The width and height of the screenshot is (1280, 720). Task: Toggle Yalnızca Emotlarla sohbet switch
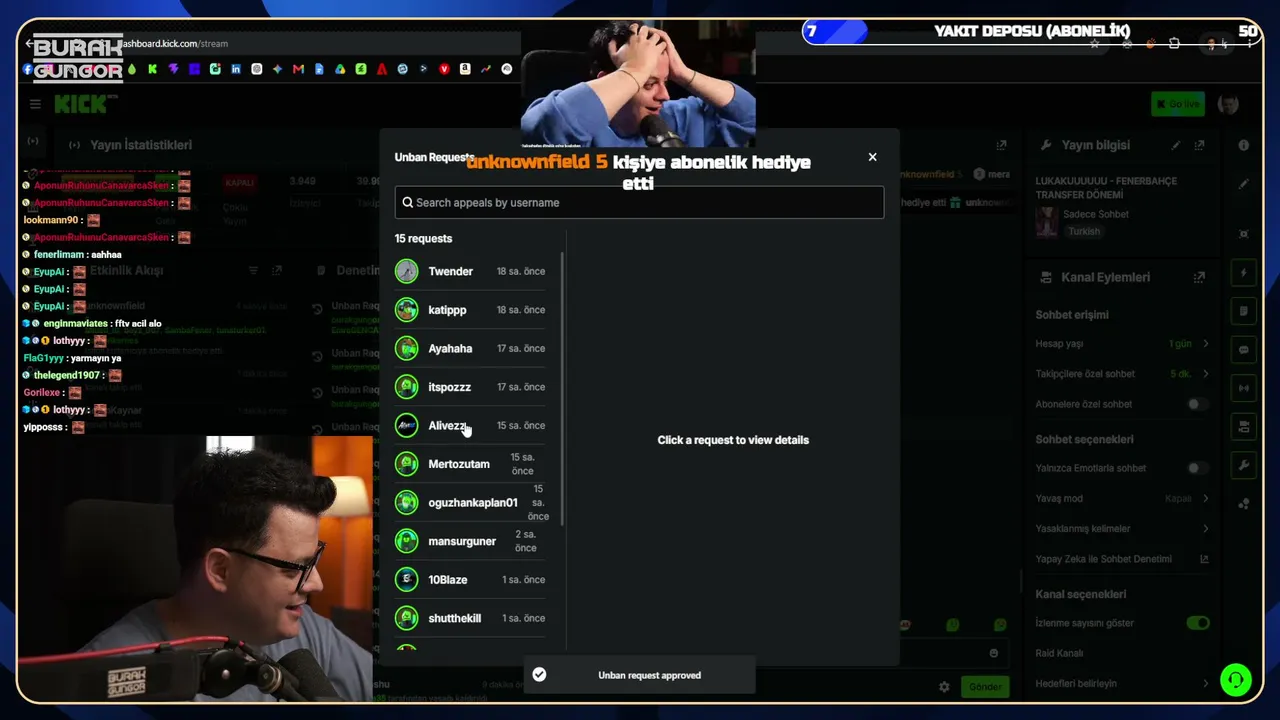[1196, 468]
